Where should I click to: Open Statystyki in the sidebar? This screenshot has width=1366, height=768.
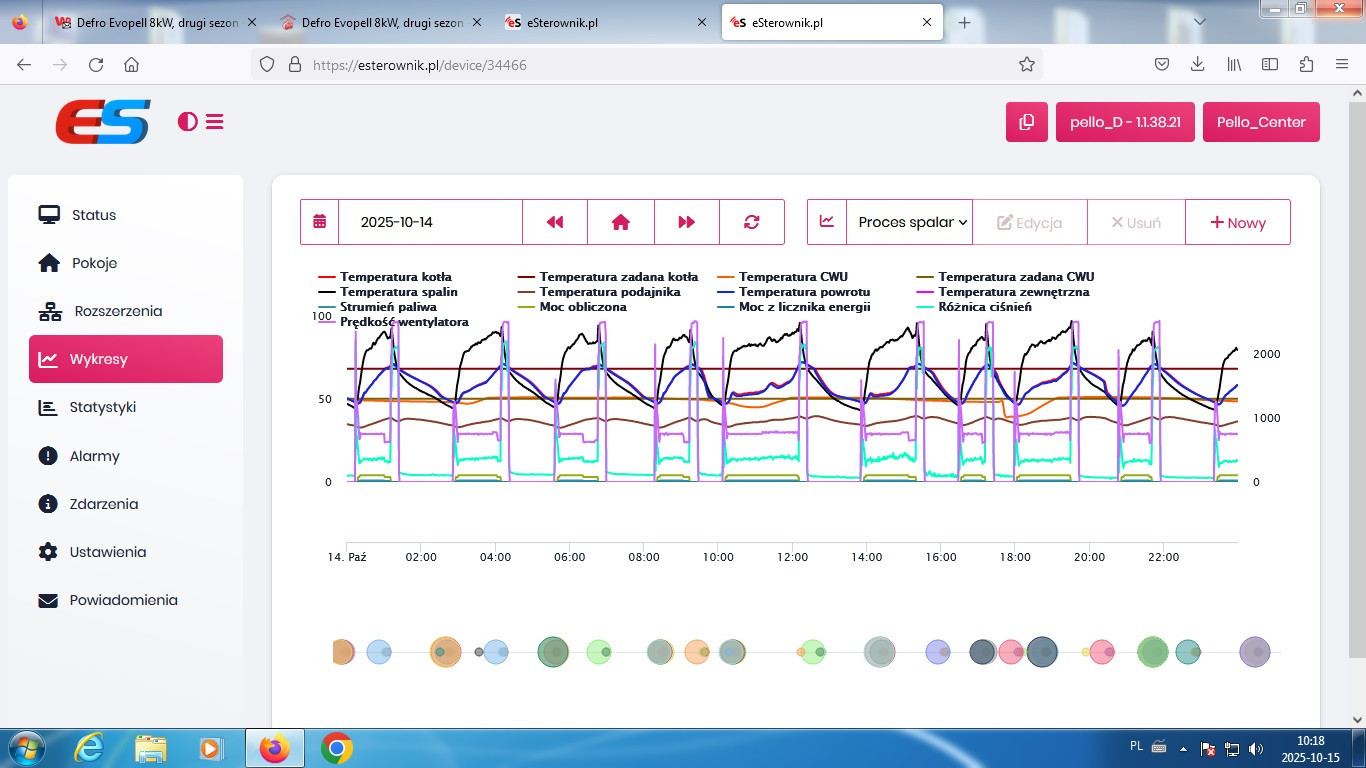(102, 407)
